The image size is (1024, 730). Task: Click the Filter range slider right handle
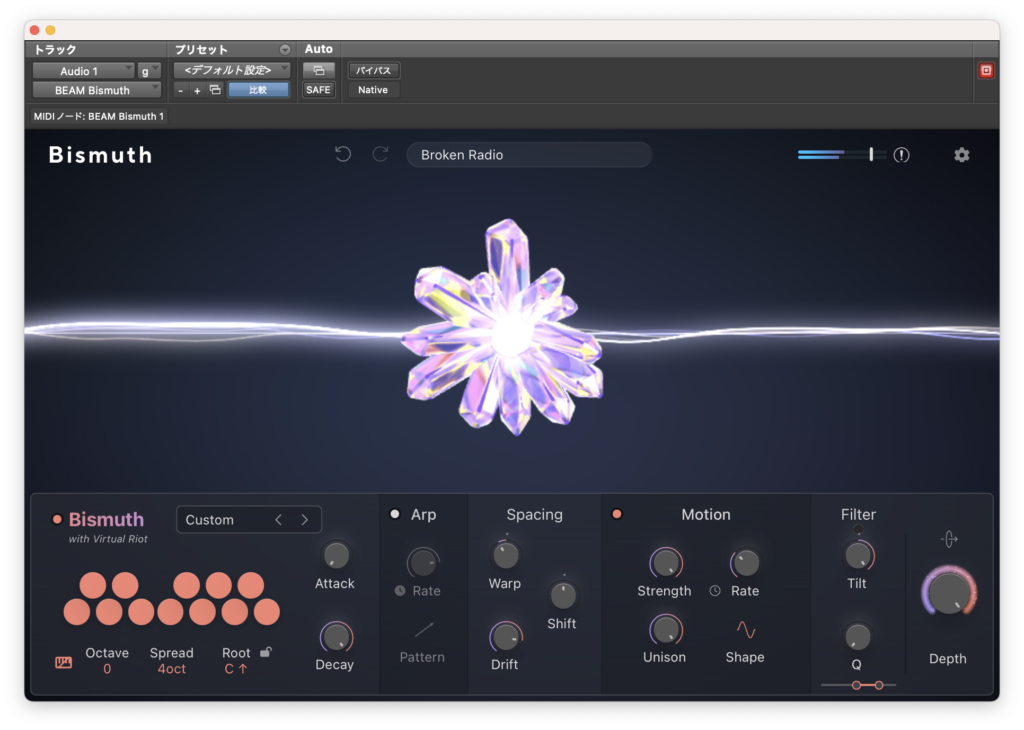coord(879,685)
